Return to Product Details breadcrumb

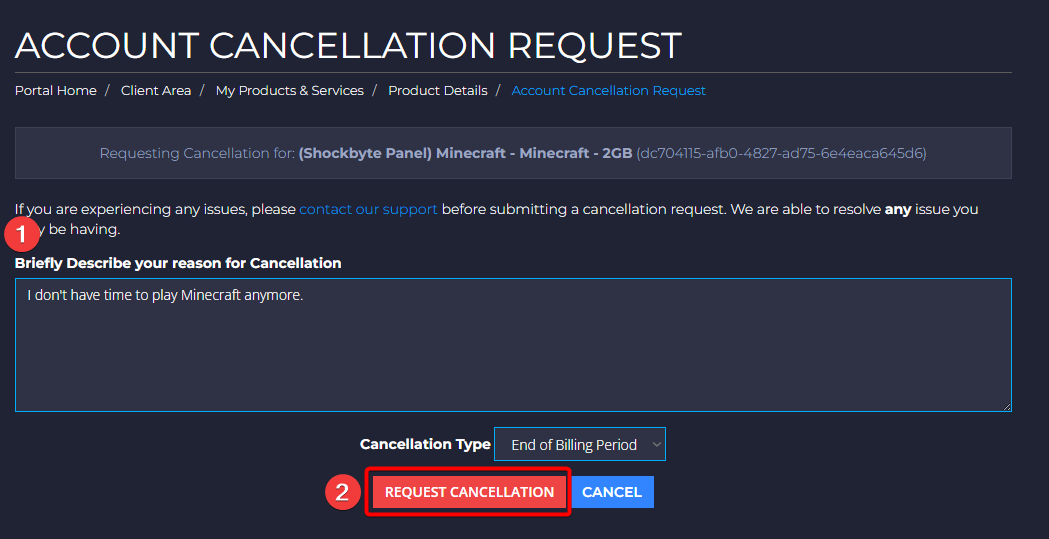point(438,90)
